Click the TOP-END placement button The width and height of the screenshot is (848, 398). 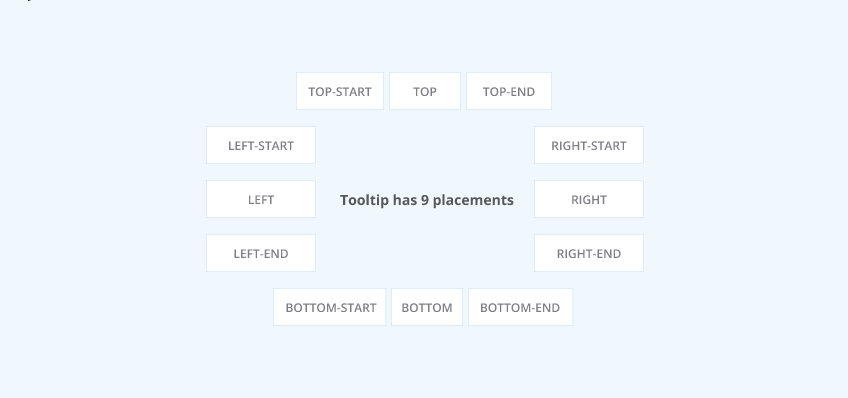click(509, 91)
